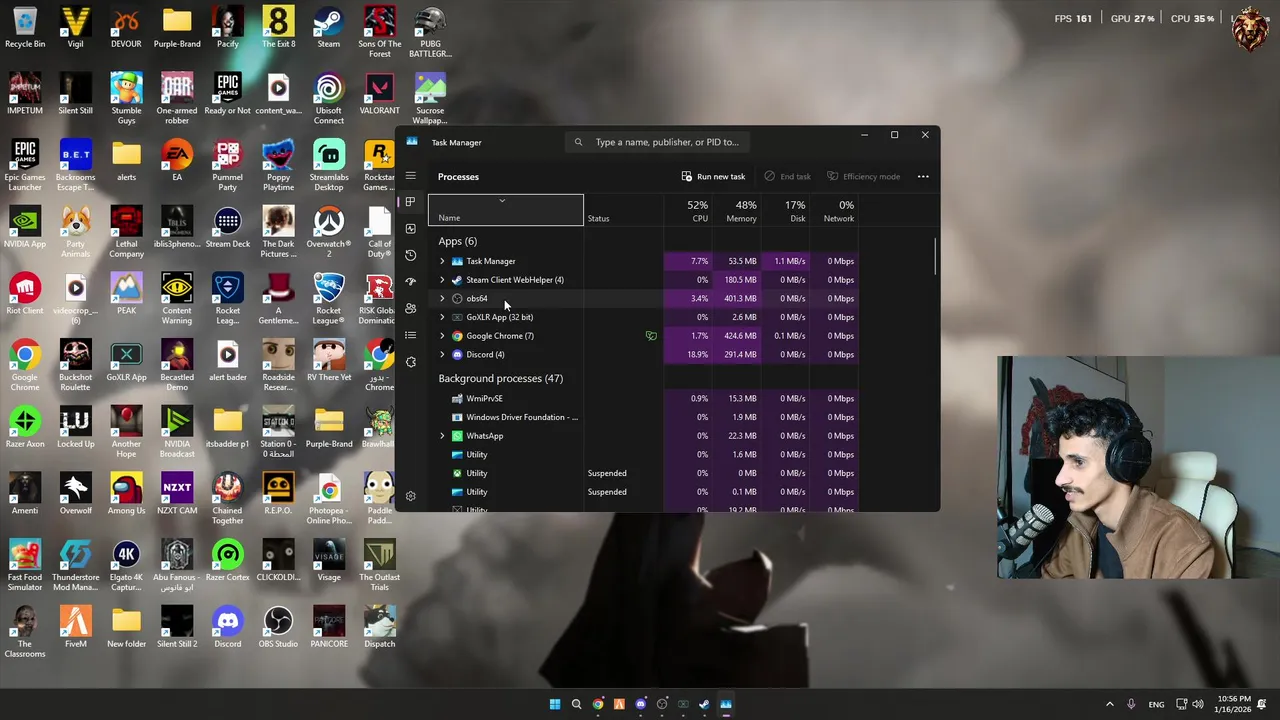Open the volume icon in system tray

(x=1198, y=704)
